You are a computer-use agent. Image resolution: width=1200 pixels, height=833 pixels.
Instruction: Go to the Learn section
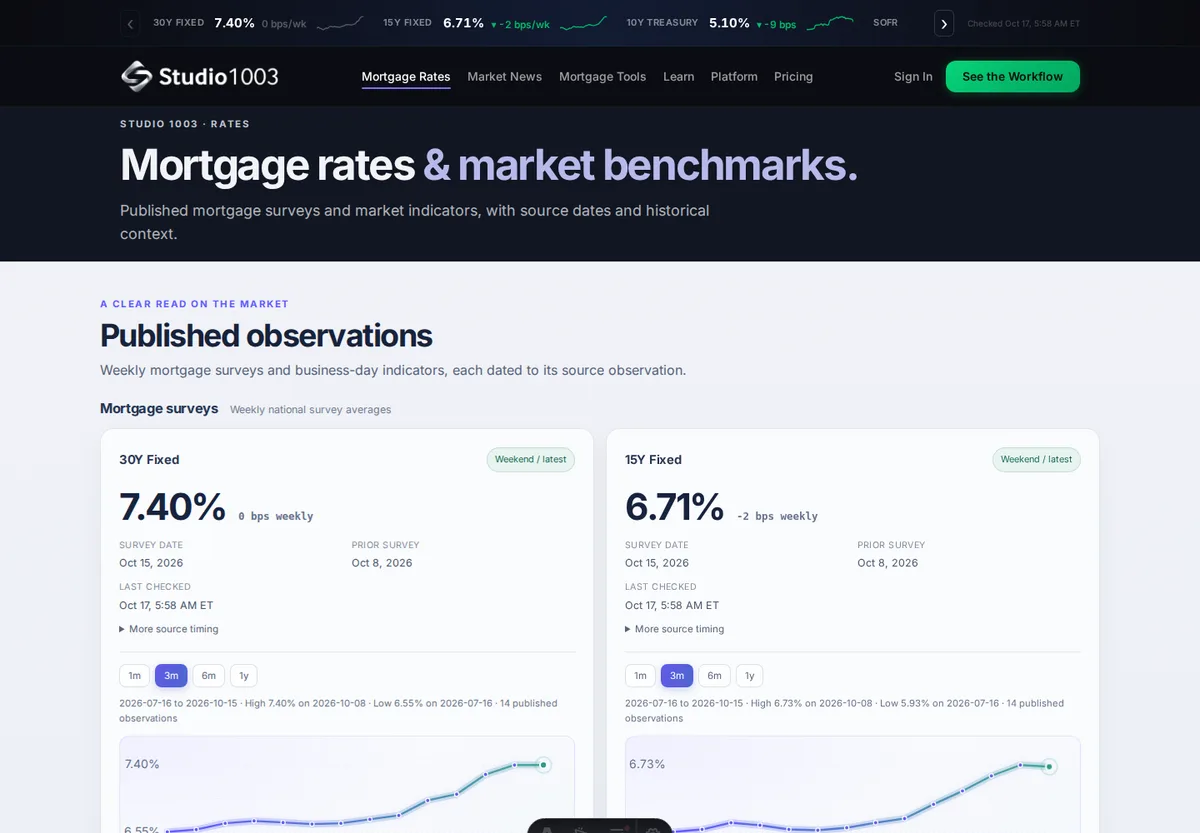pyautogui.click(x=679, y=77)
